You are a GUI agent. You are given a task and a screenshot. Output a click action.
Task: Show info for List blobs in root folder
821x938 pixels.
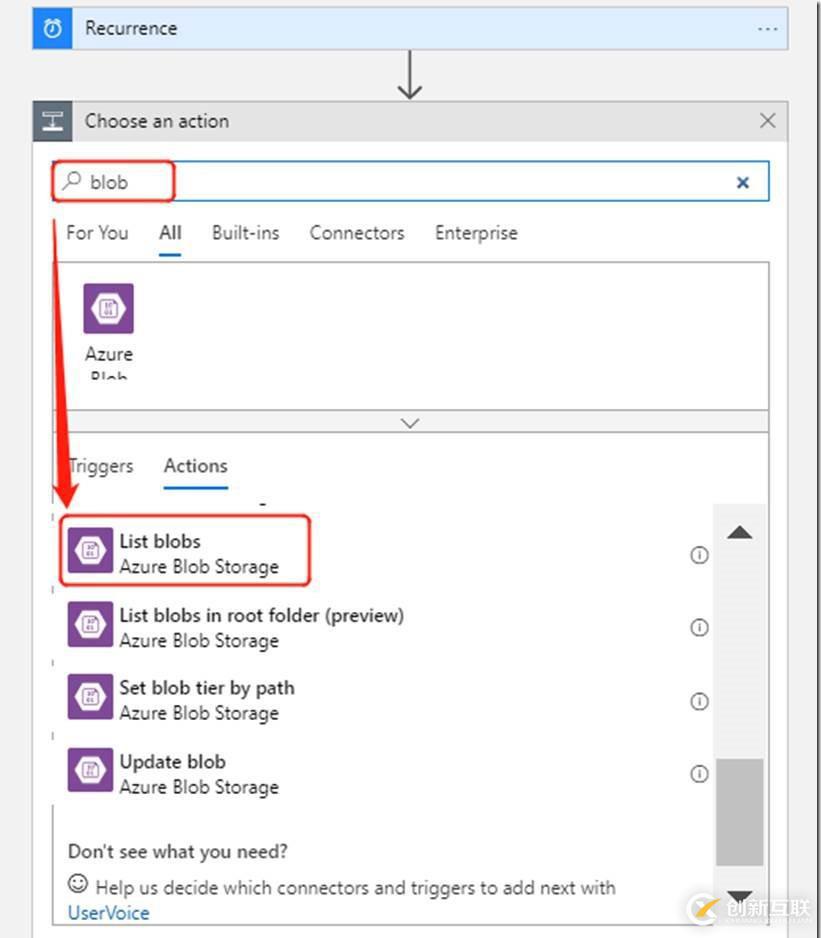click(699, 628)
